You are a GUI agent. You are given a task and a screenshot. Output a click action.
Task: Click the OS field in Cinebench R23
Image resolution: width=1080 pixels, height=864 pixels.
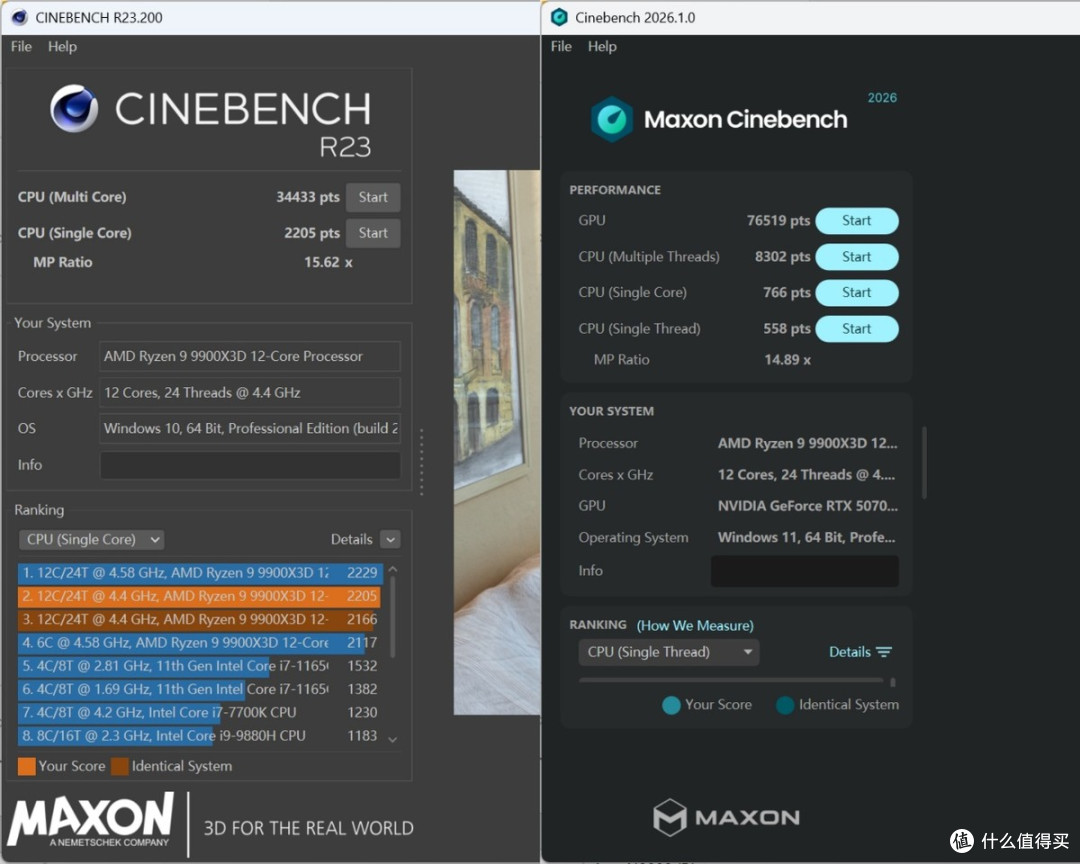(250, 429)
